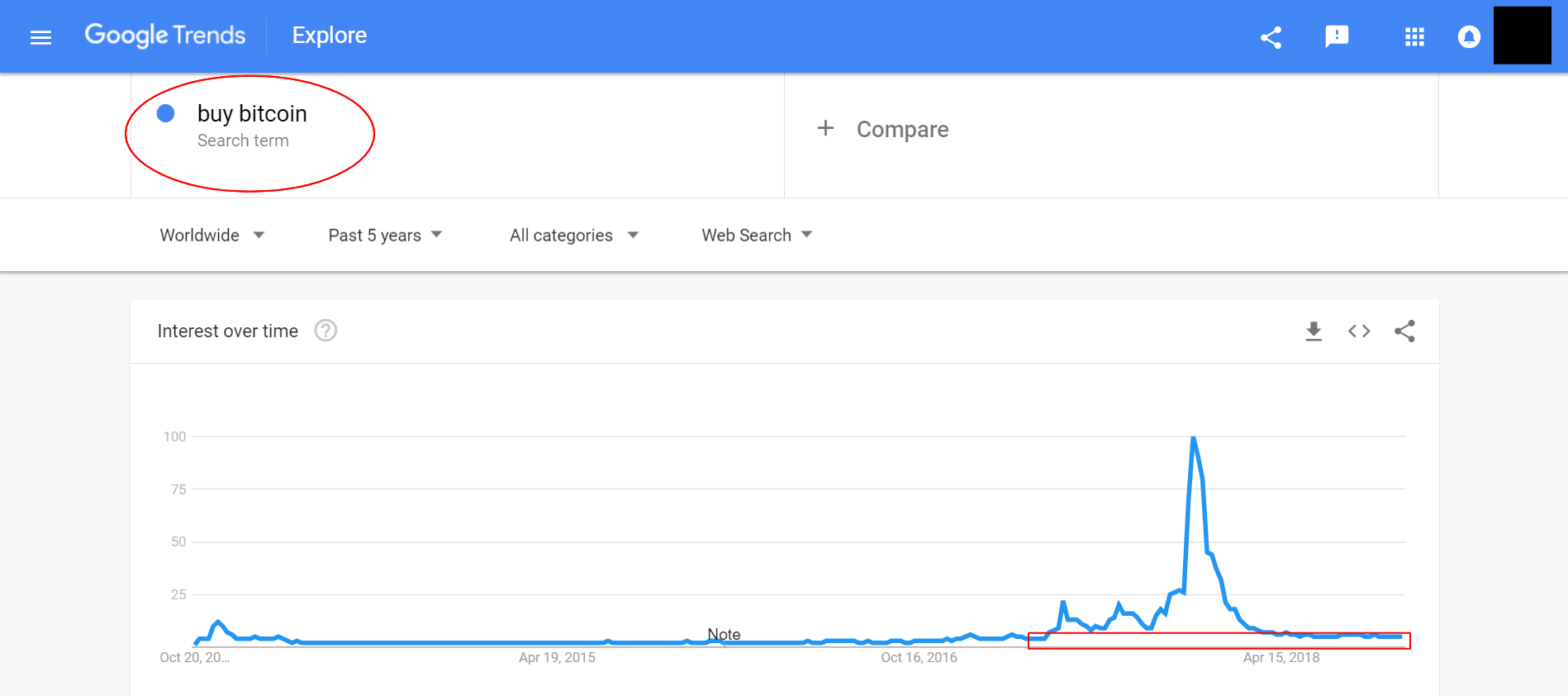The width and height of the screenshot is (1568, 696).
Task: Click the plus icon beside Compare
Action: click(x=825, y=128)
